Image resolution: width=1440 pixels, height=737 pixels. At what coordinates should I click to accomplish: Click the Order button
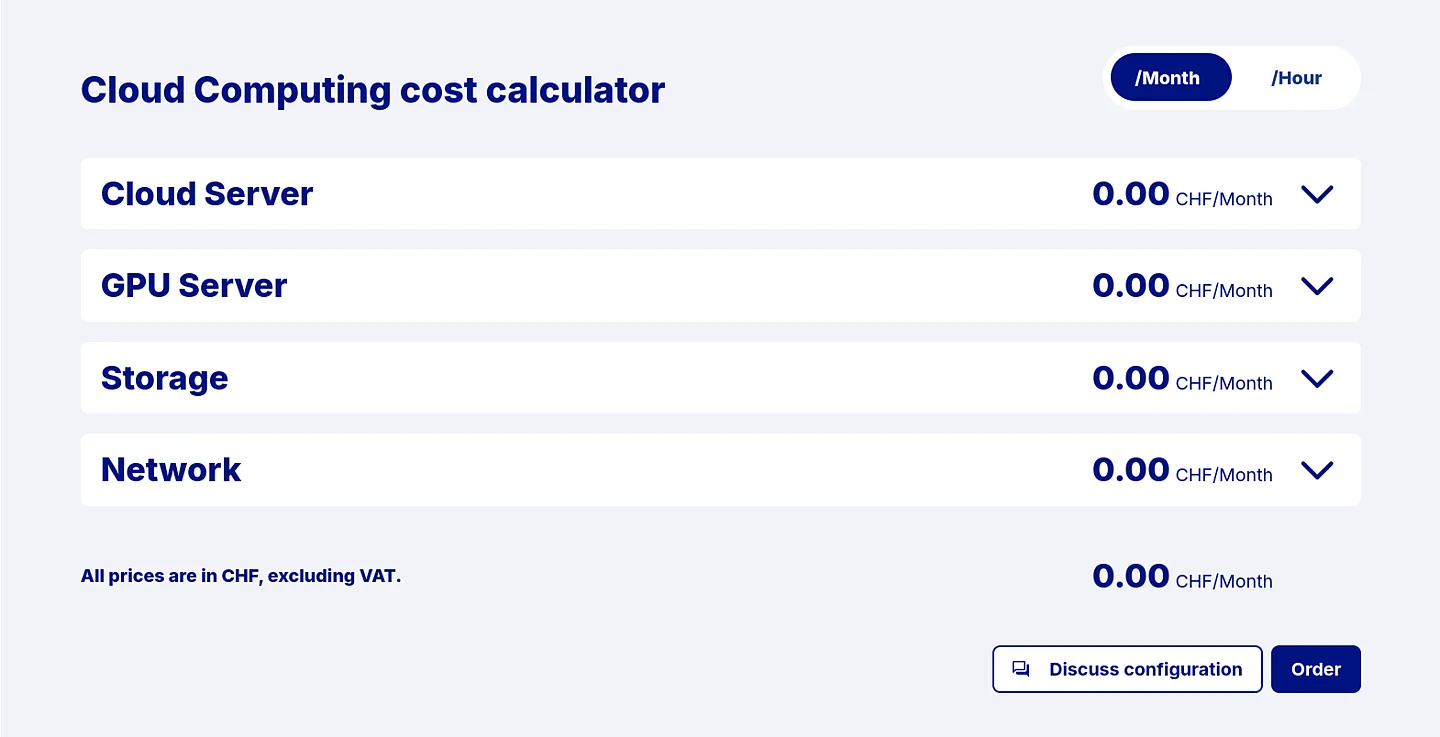pos(1315,669)
